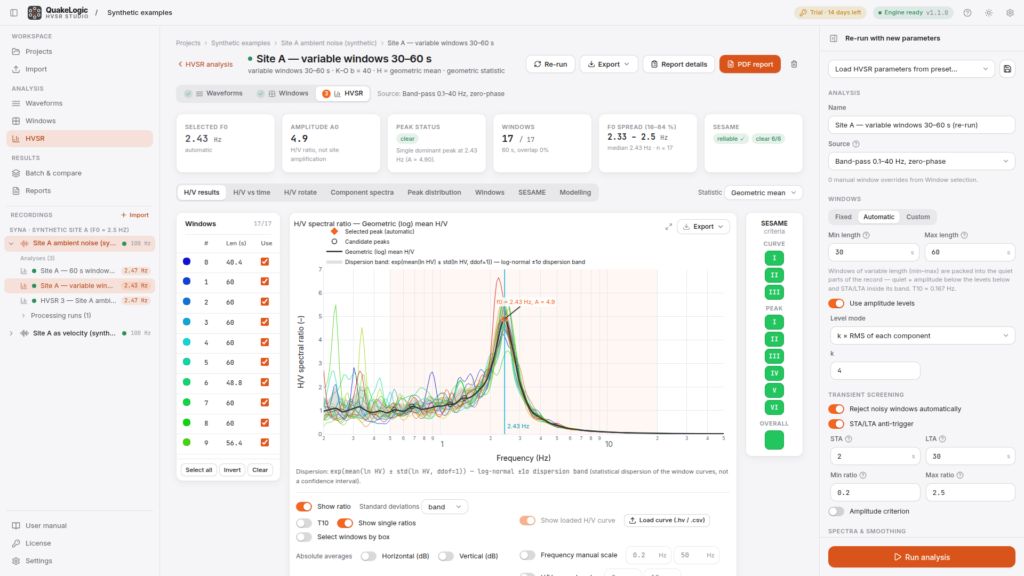Expand Site A as velocity recording
Viewport: 1024px width, 576px height.
click(11, 333)
